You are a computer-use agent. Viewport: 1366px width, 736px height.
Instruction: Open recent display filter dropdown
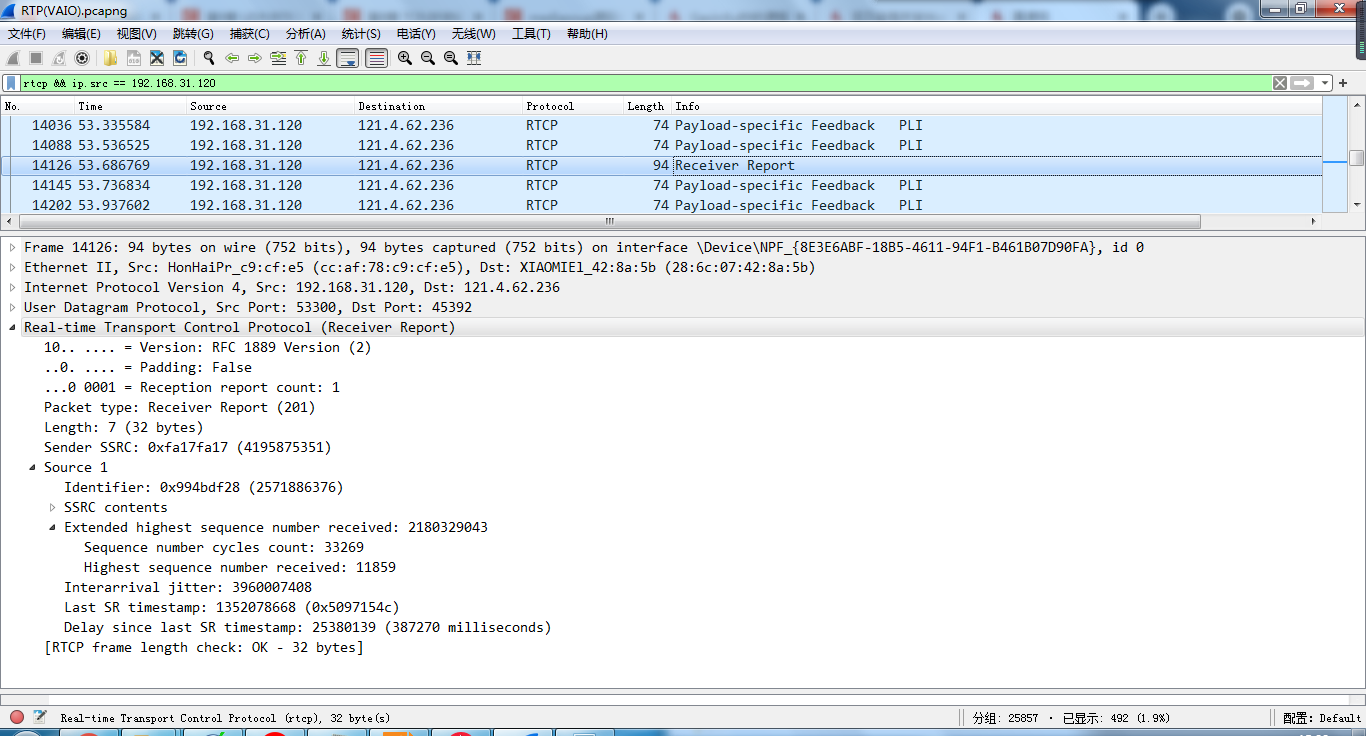(x=1325, y=83)
